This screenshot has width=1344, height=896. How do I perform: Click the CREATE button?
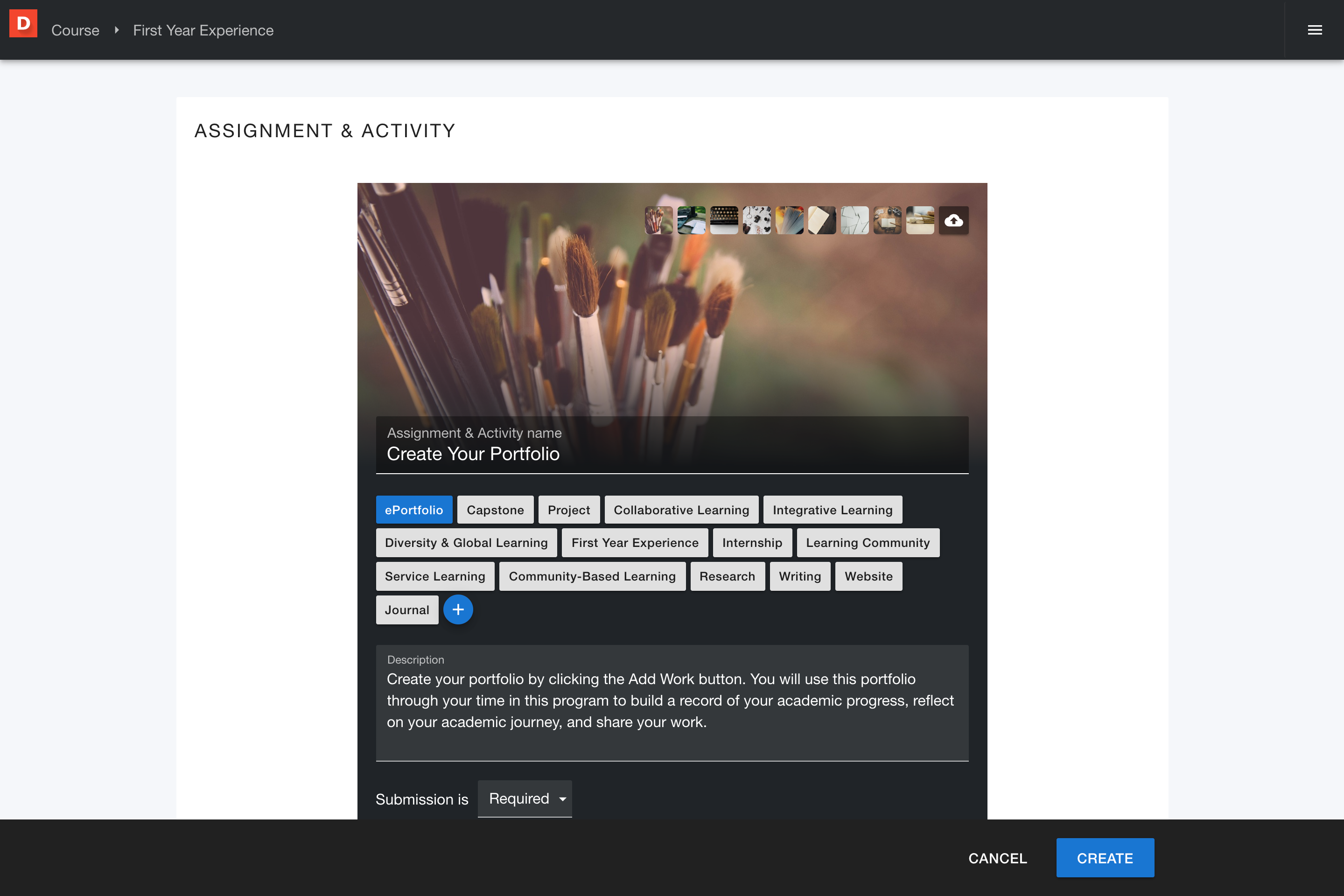1105,858
